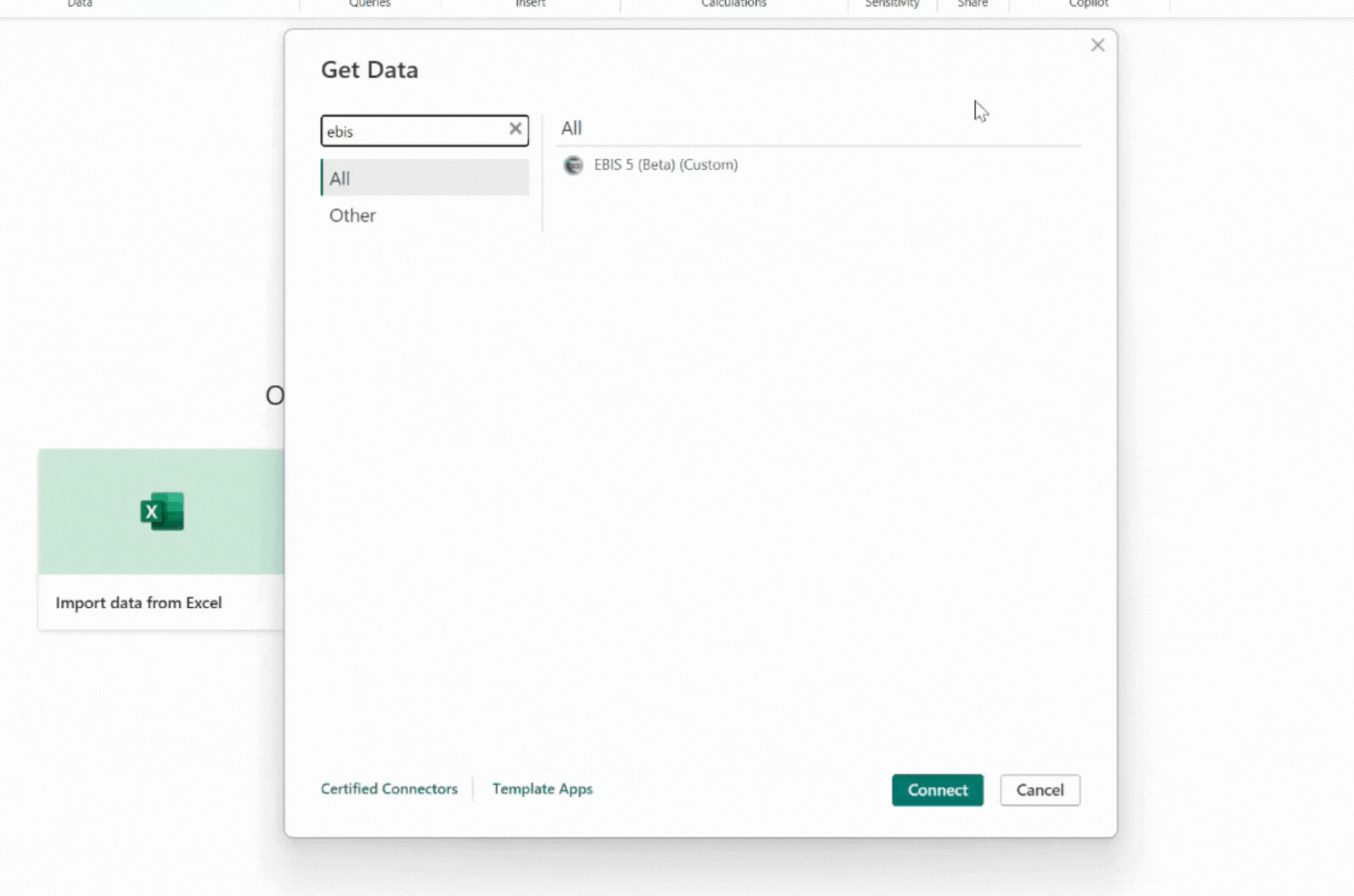Clear the ebis search text with X icon

[x=515, y=129]
